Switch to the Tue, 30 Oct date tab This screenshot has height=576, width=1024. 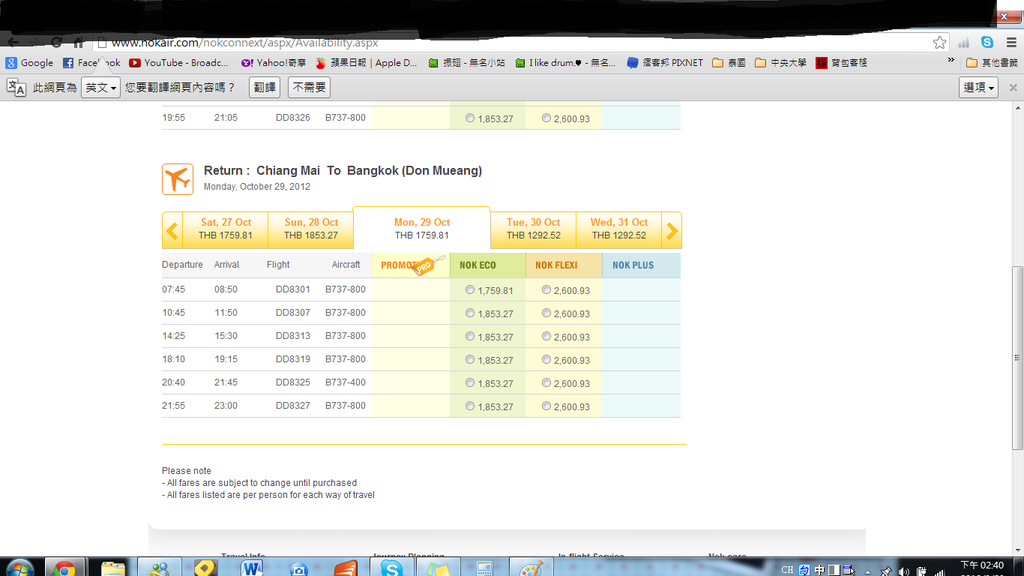[x=533, y=231]
